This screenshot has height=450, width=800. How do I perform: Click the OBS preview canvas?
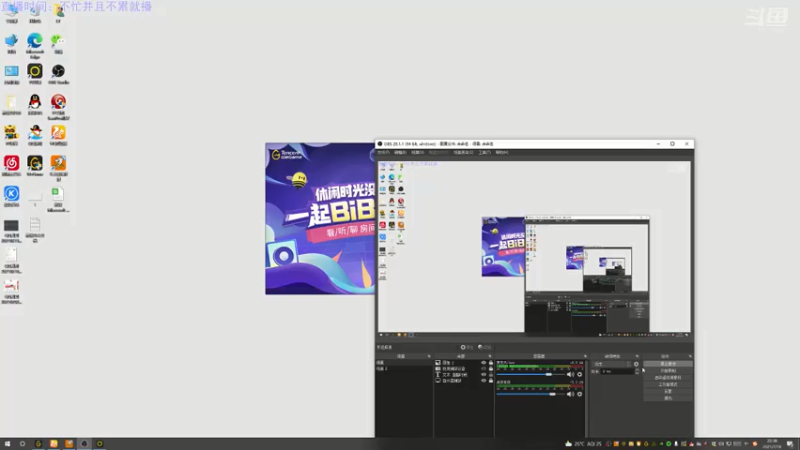534,247
